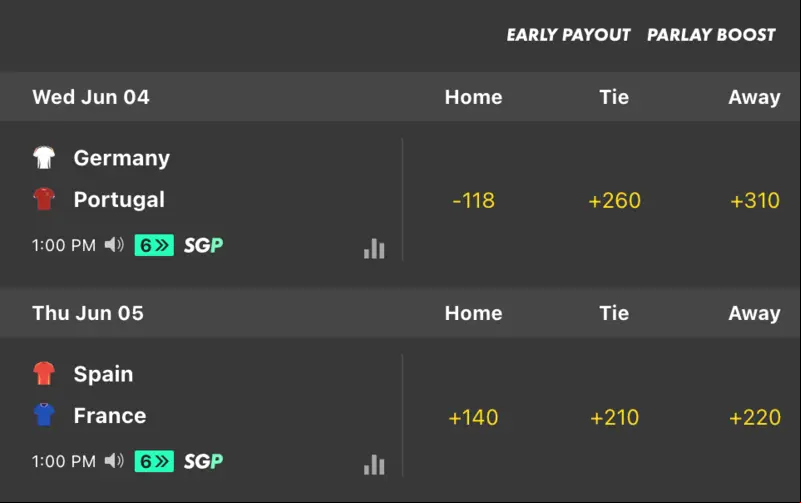Select the +260 tie odds

[x=615, y=200]
